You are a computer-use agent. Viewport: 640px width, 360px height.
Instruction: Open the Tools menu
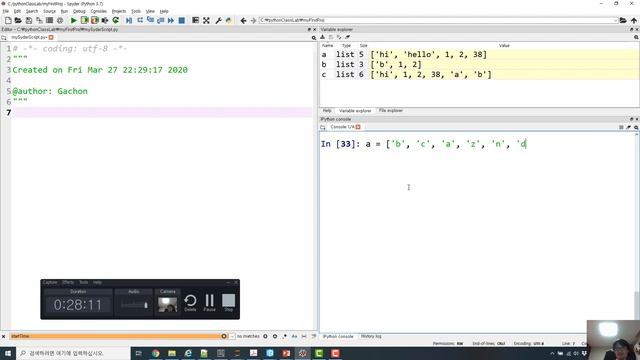point(136,11)
